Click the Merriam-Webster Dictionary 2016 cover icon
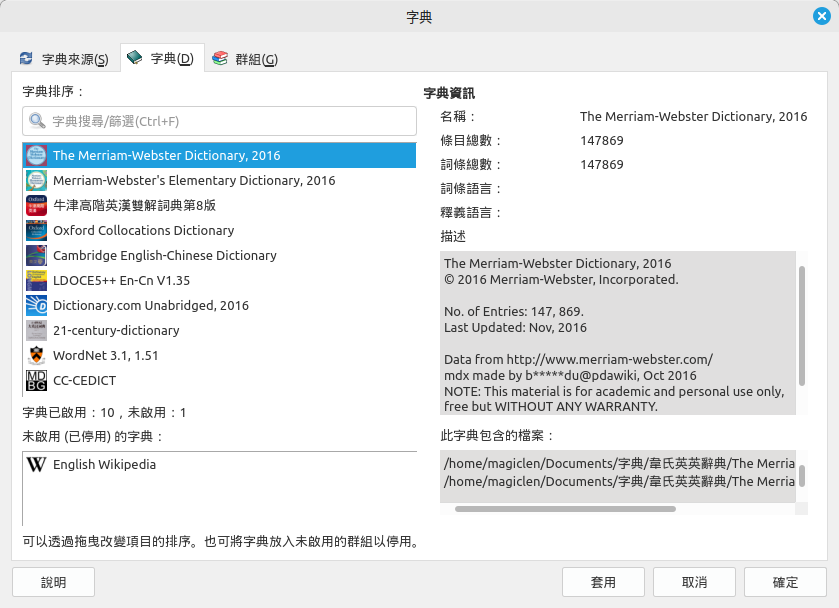The height and width of the screenshot is (608, 839). (x=36, y=155)
